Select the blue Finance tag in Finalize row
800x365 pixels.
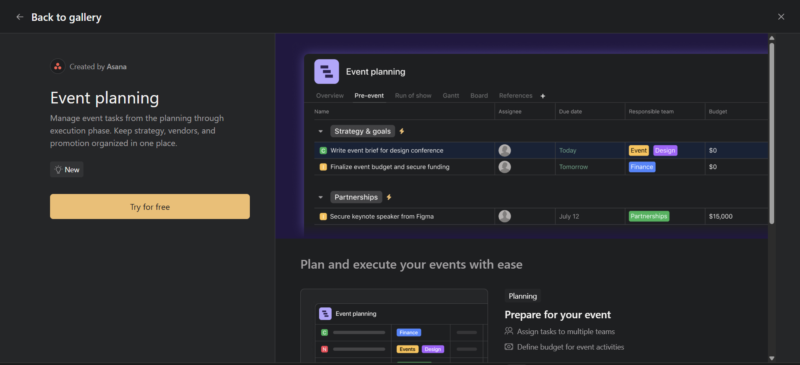pyautogui.click(x=642, y=167)
